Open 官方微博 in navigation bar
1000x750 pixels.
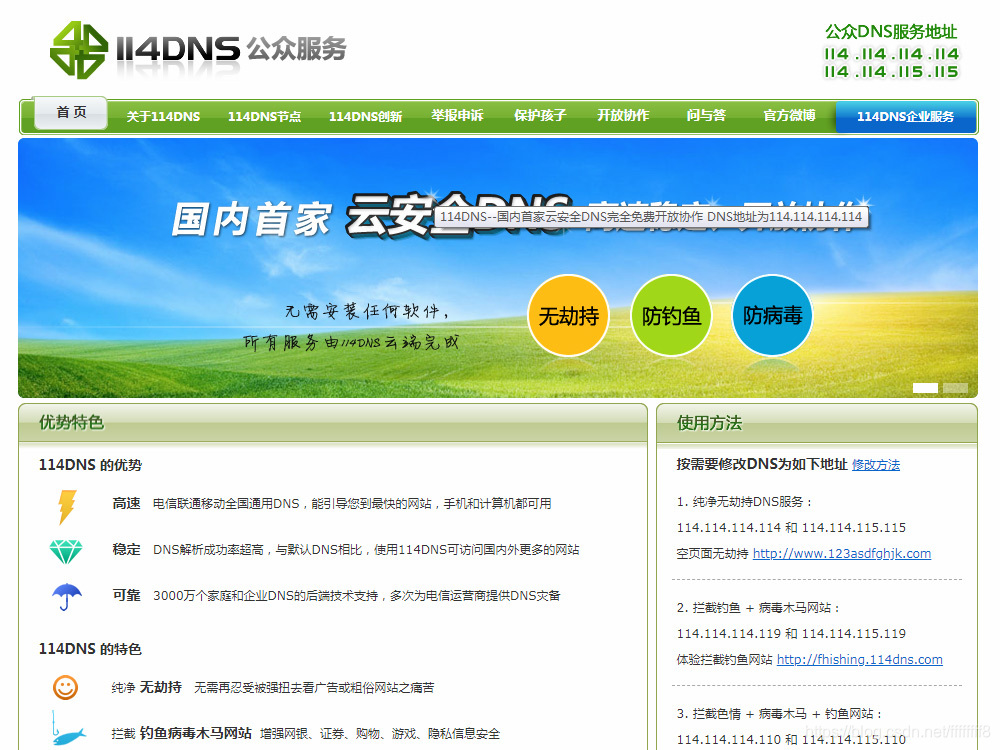(x=790, y=115)
